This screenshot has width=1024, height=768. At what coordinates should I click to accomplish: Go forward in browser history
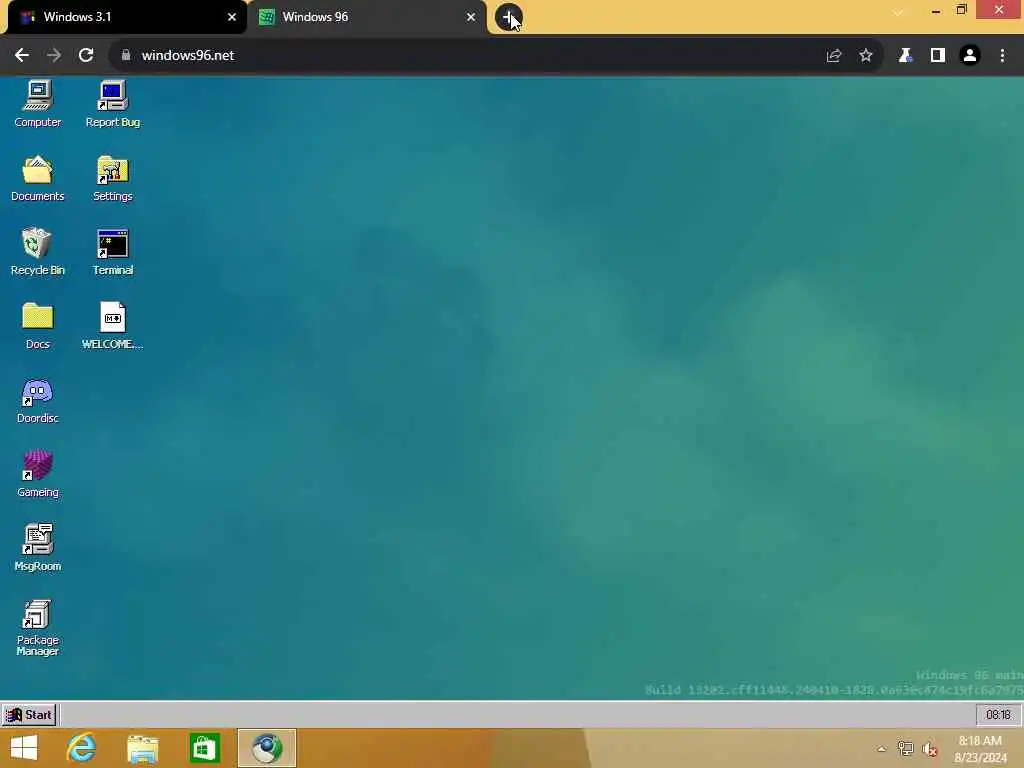[x=54, y=56]
